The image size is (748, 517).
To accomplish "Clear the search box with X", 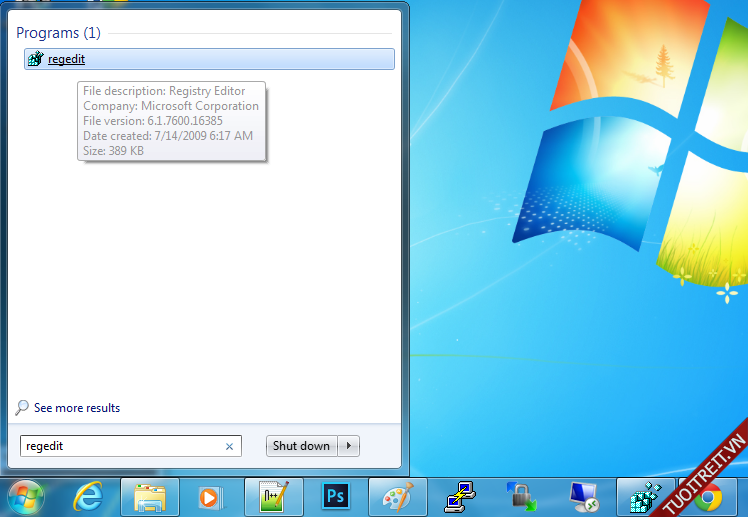I will tap(229, 447).
